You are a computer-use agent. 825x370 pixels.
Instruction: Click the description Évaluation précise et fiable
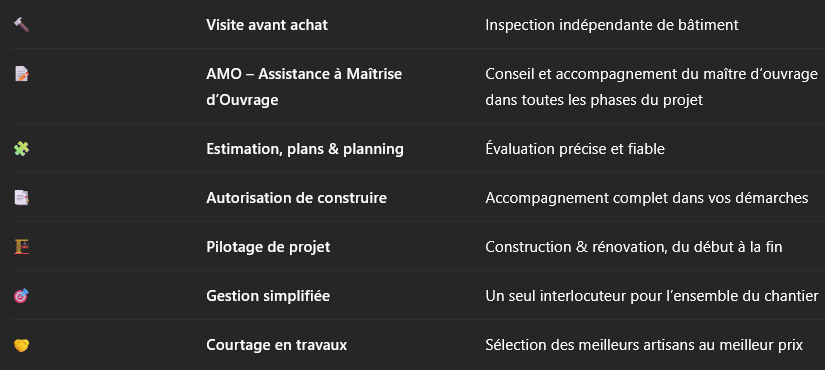pos(575,149)
